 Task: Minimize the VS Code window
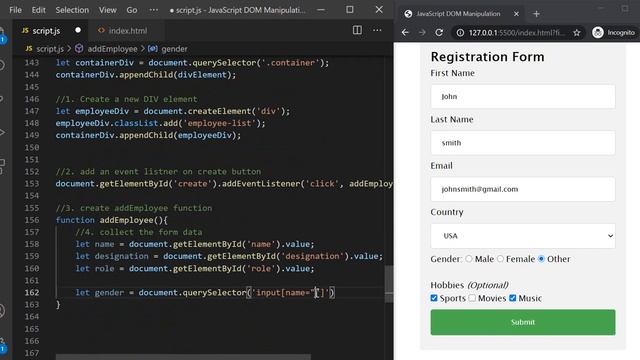click(x=321, y=9)
